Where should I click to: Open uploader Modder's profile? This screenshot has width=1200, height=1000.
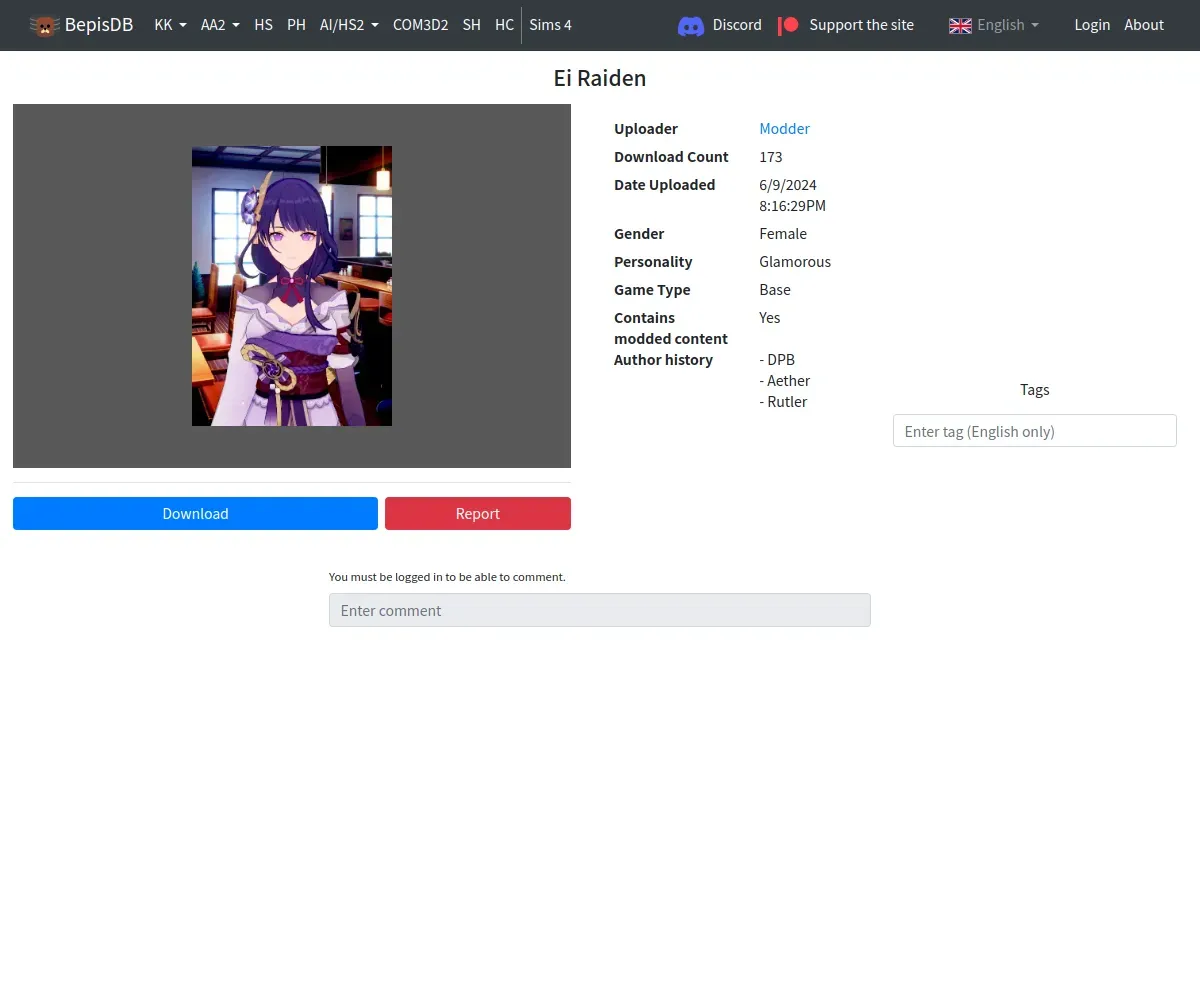pos(784,129)
